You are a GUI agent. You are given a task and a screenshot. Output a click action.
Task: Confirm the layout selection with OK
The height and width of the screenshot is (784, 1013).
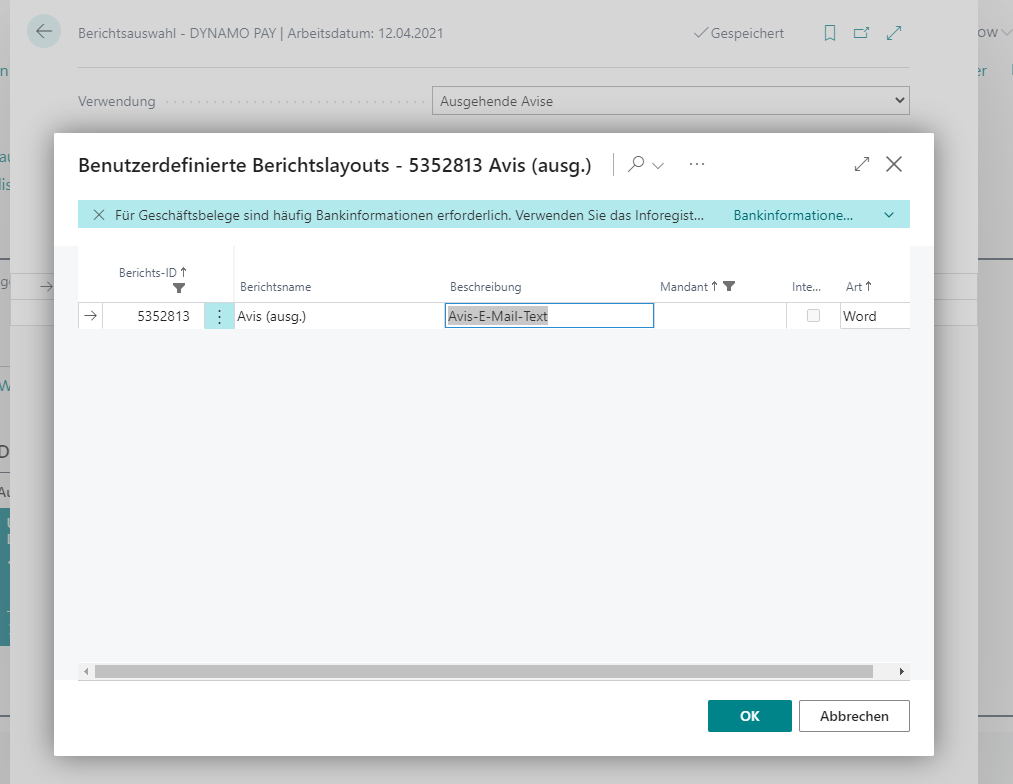tap(749, 716)
